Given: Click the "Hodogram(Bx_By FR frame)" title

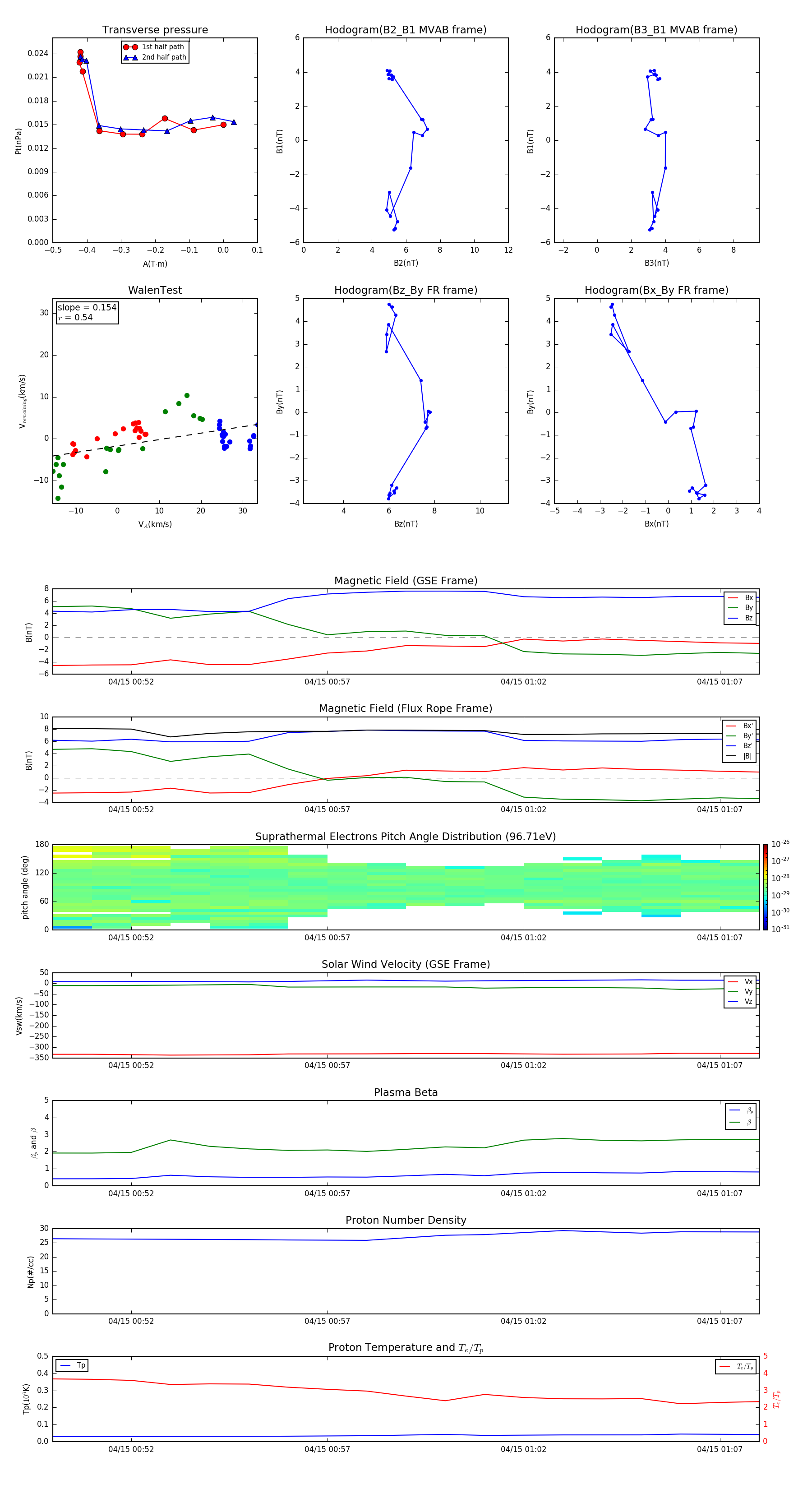Looking at the screenshot, I should click(656, 290).
